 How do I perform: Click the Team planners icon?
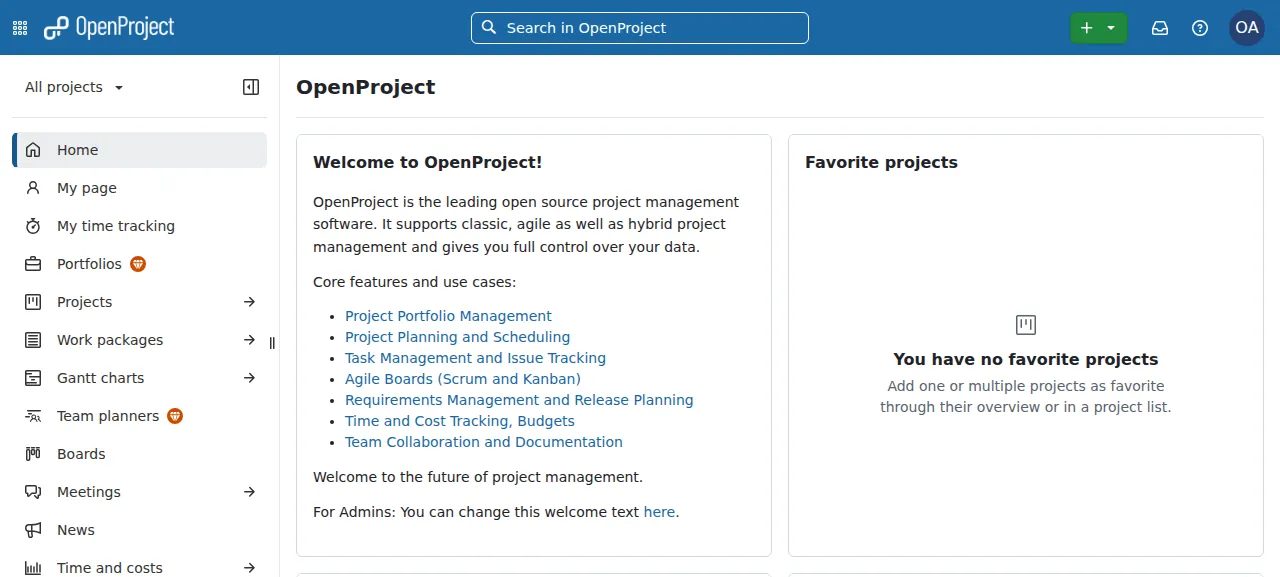click(x=33, y=416)
